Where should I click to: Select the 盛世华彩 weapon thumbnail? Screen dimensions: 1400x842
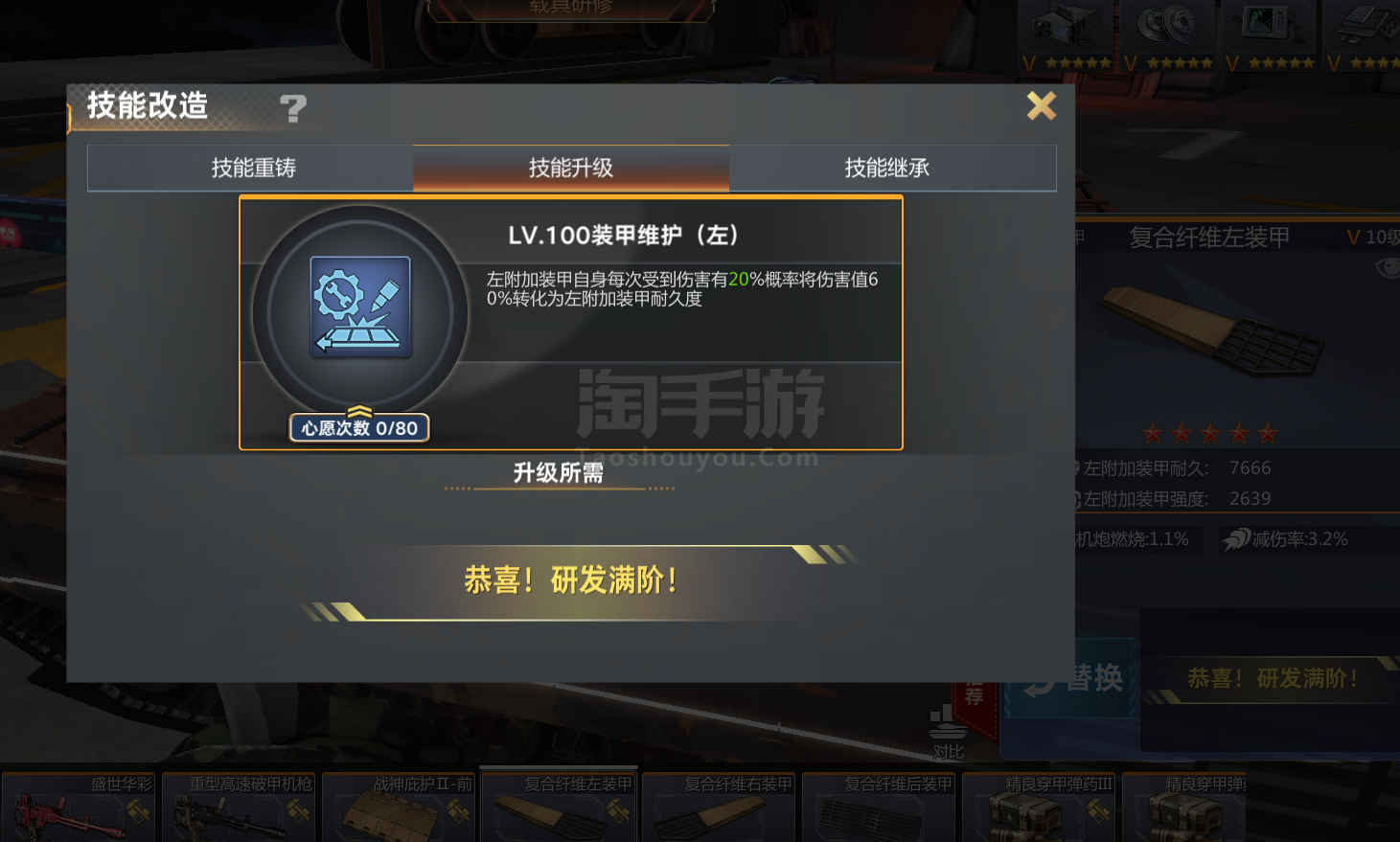(79, 808)
